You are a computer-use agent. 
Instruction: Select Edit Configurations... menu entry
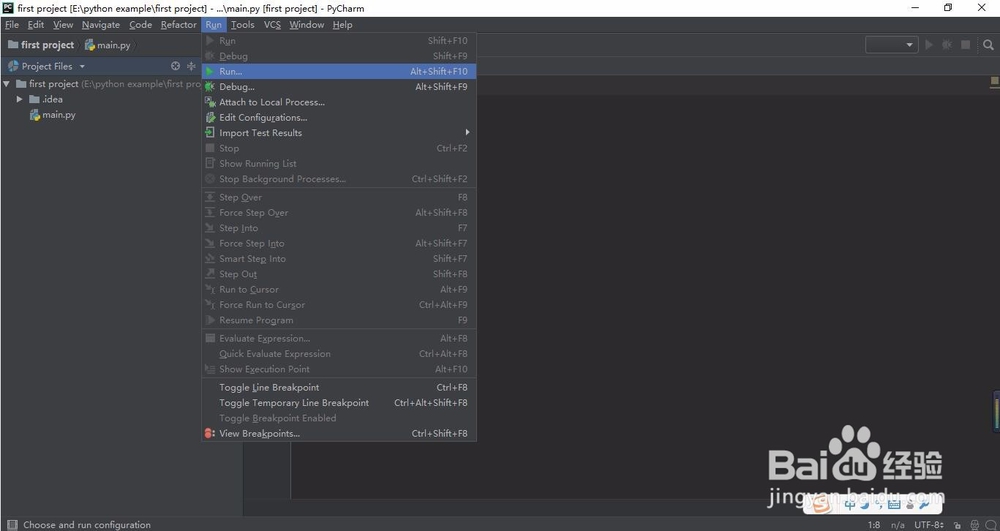tap(339, 117)
